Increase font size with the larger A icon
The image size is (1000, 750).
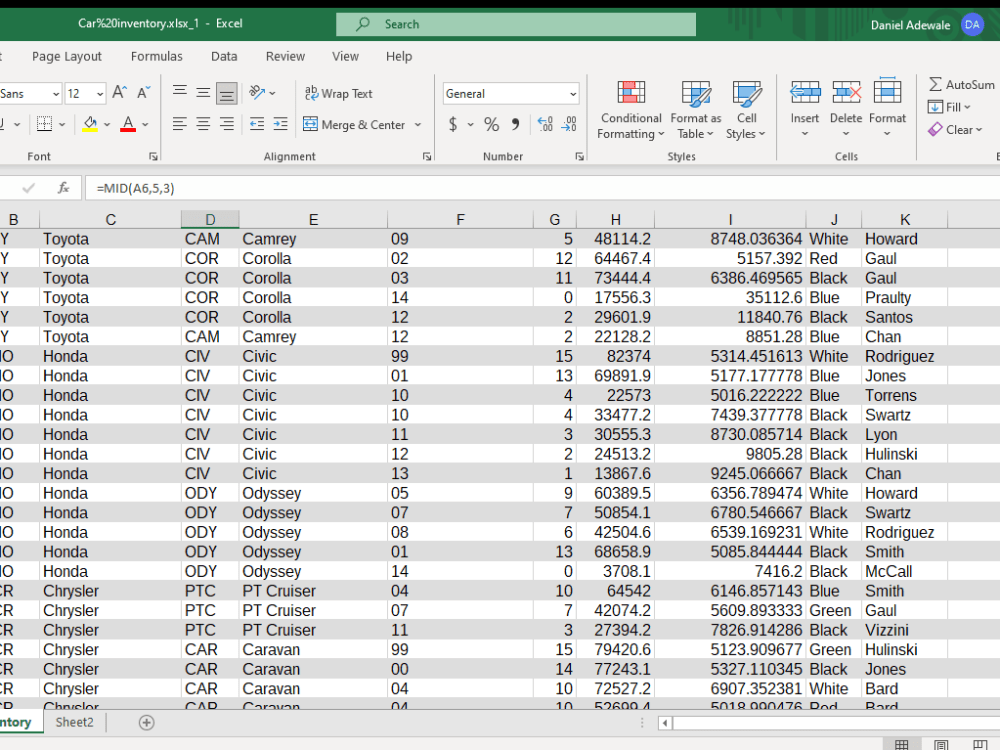pos(119,93)
